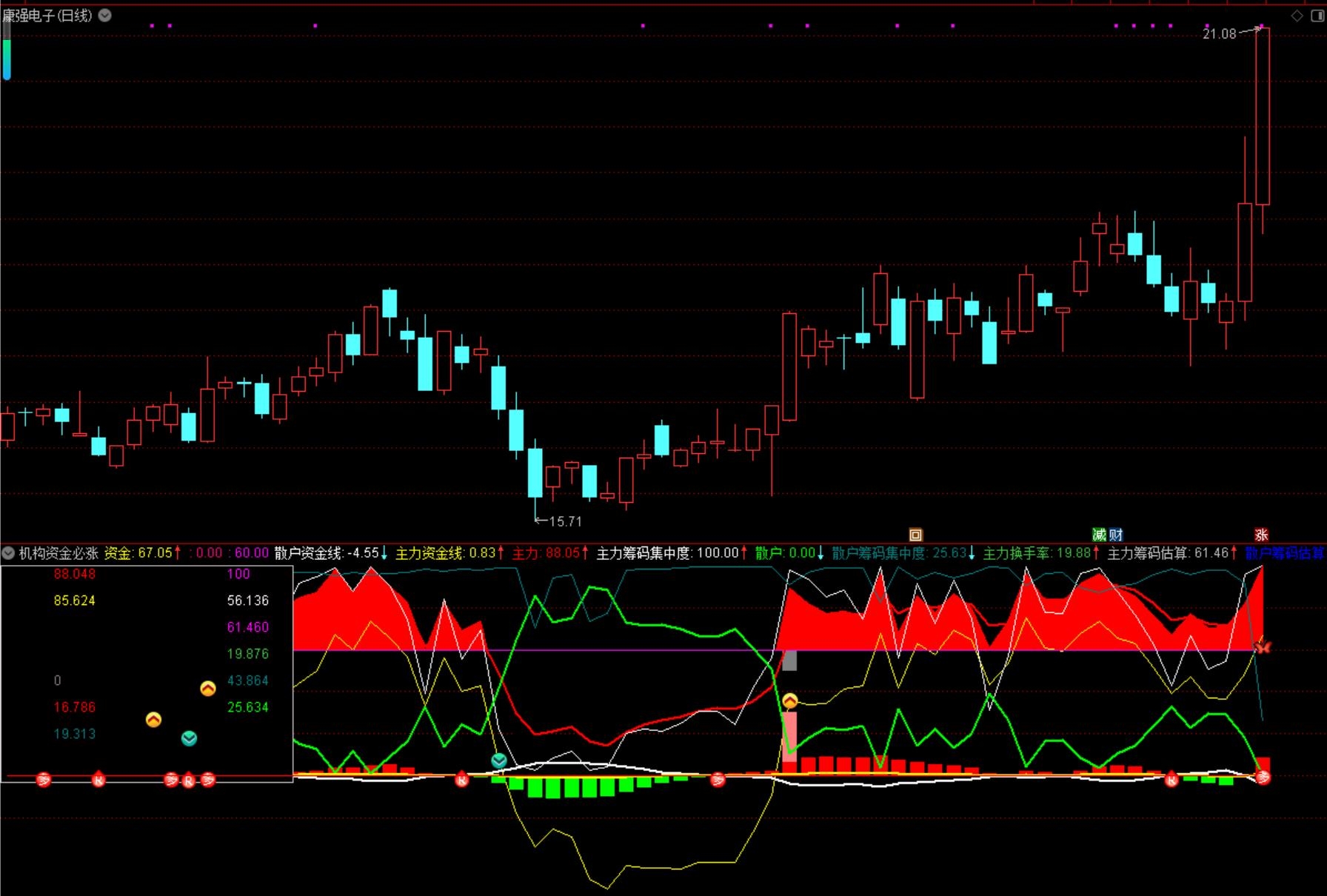Viewport: 1327px width, 896px height.
Task: Click yellow up-arrow above the pink bar
Action: [790, 701]
